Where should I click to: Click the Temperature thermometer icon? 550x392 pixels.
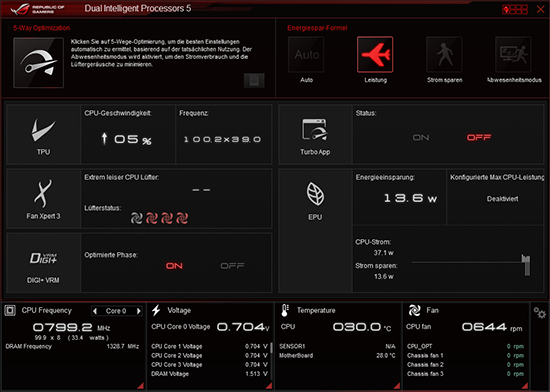[x=285, y=310]
